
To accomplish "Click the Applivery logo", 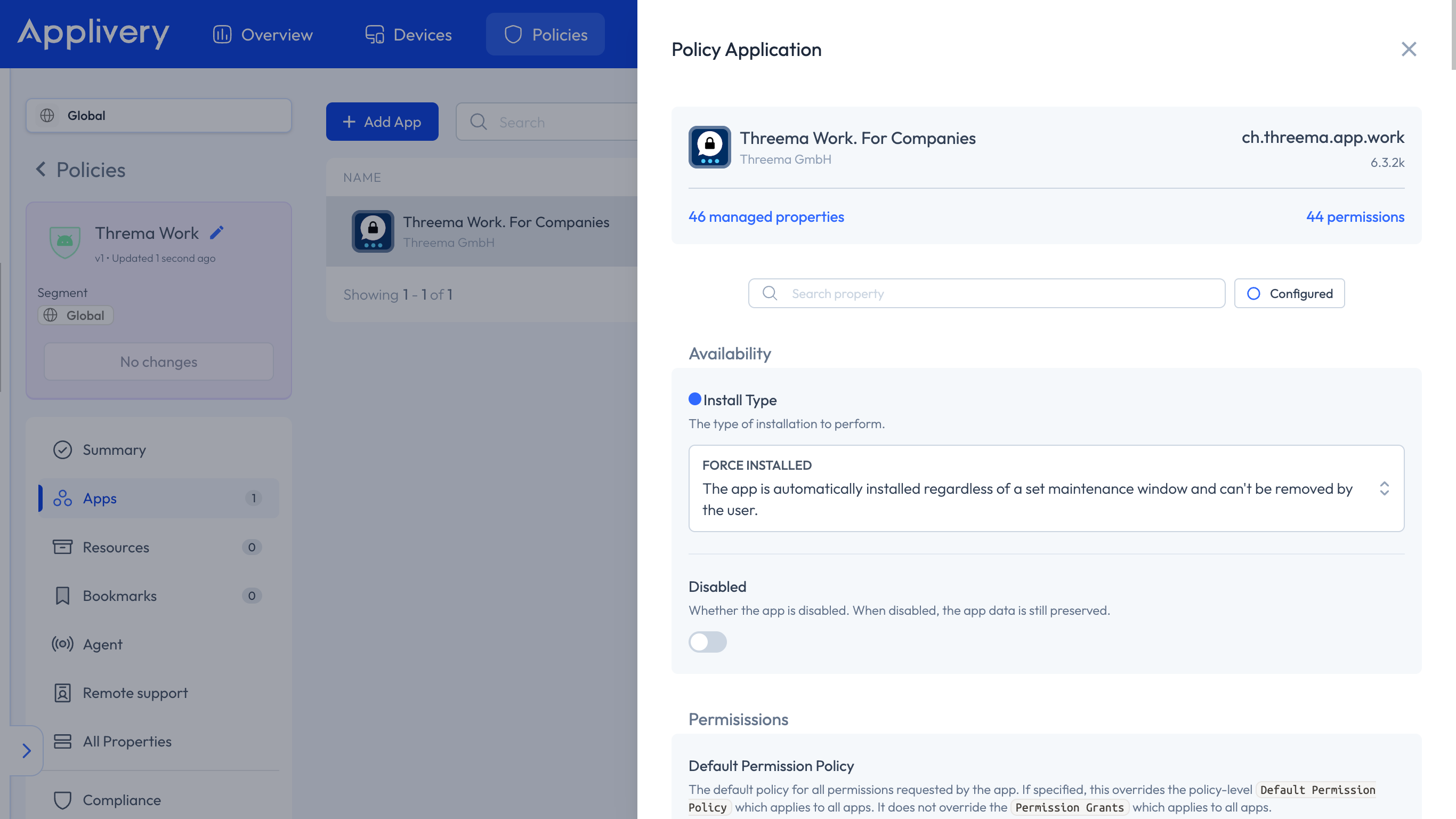I will pyautogui.click(x=93, y=33).
